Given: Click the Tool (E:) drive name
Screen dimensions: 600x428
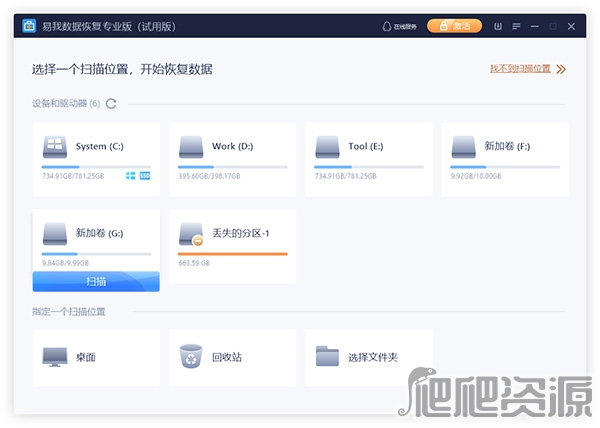Looking at the screenshot, I should pos(366,146).
